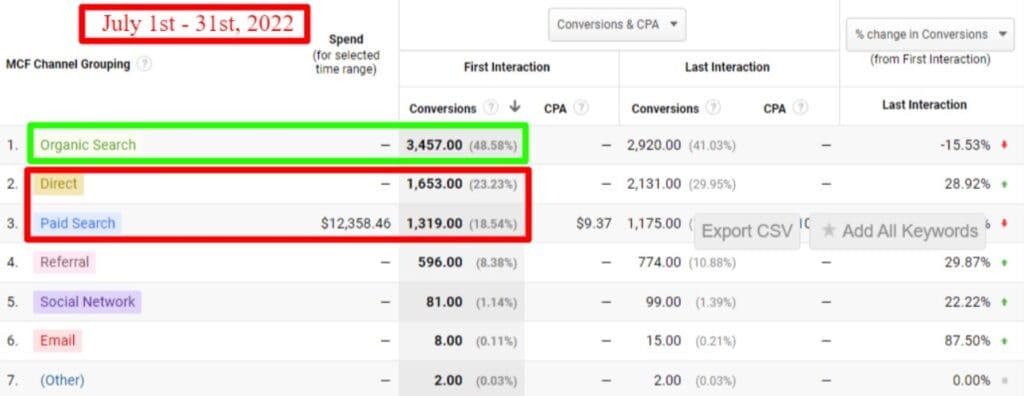Open the Paid Search channel
The height and width of the screenshot is (396, 1024).
(78, 223)
